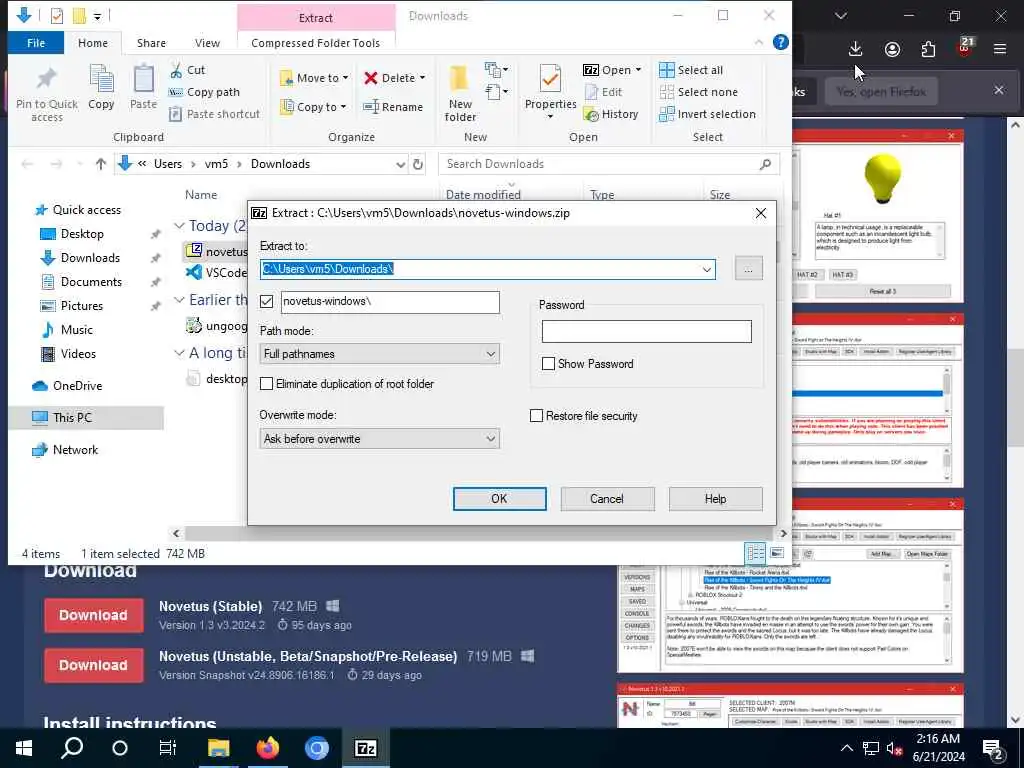Open Firefox extensions puzzle icon
Screen dimensions: 1024x768
pos(928,49)
